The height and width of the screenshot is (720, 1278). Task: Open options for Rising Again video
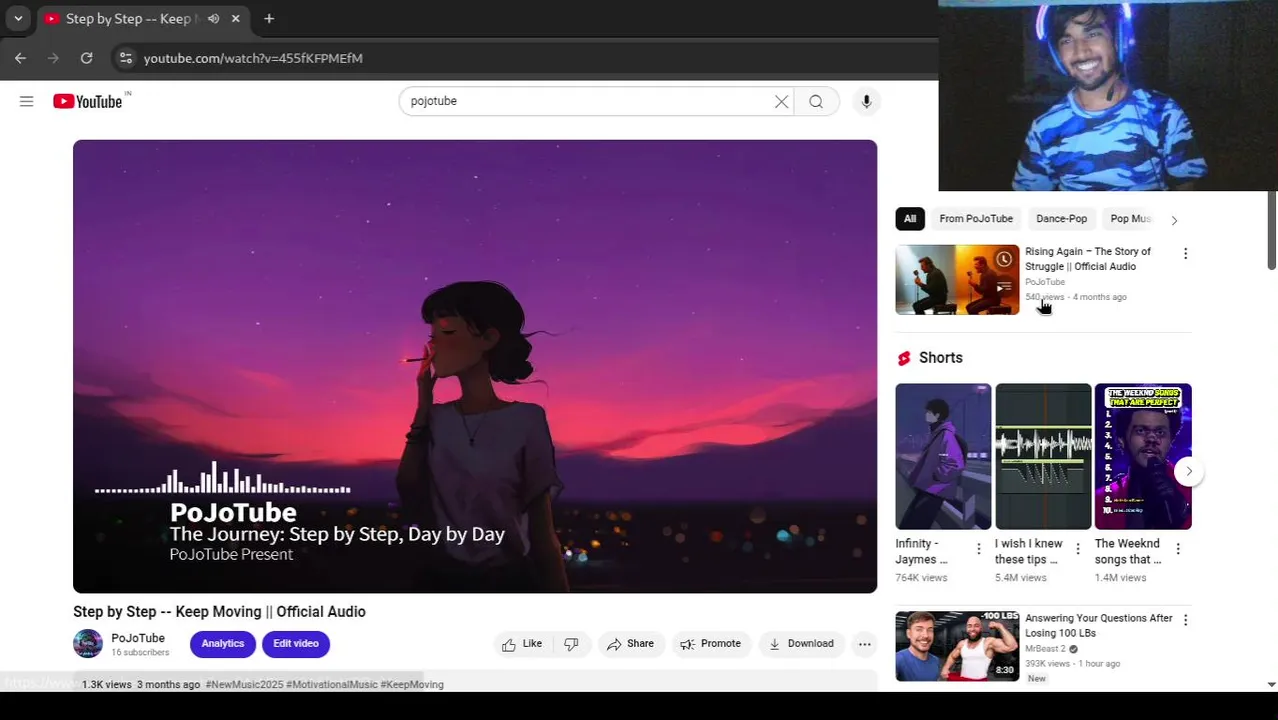point(1186,254)
